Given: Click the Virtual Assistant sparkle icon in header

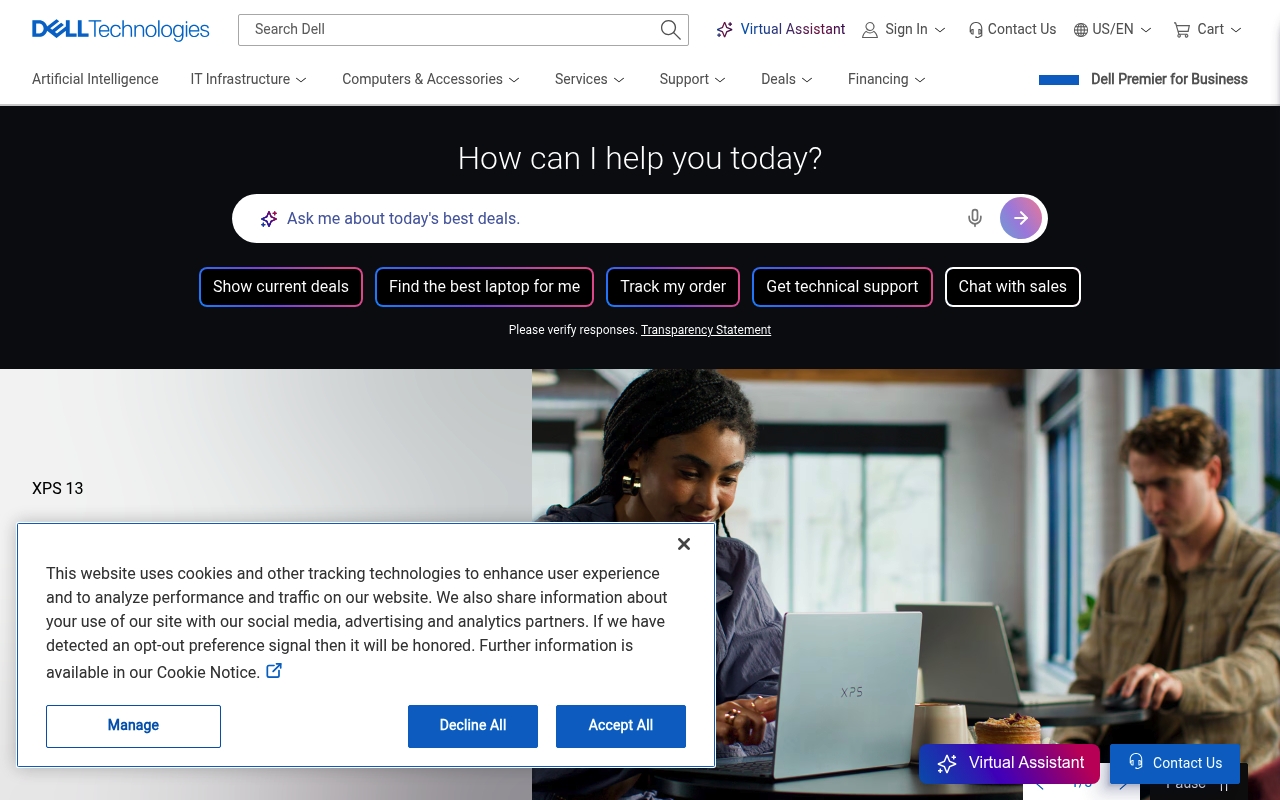Looking at the screenshot, I should coord(725,30).
